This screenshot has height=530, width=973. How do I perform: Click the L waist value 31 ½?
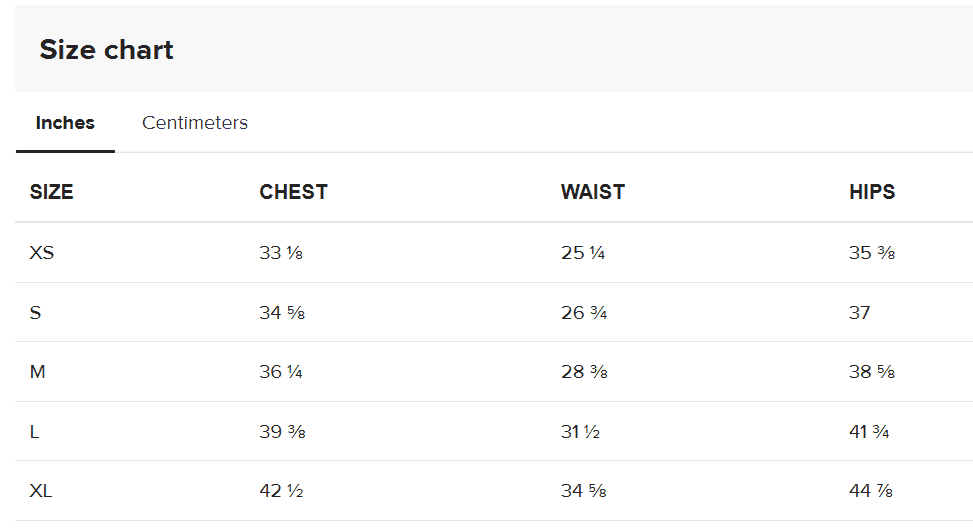(580, 432)
